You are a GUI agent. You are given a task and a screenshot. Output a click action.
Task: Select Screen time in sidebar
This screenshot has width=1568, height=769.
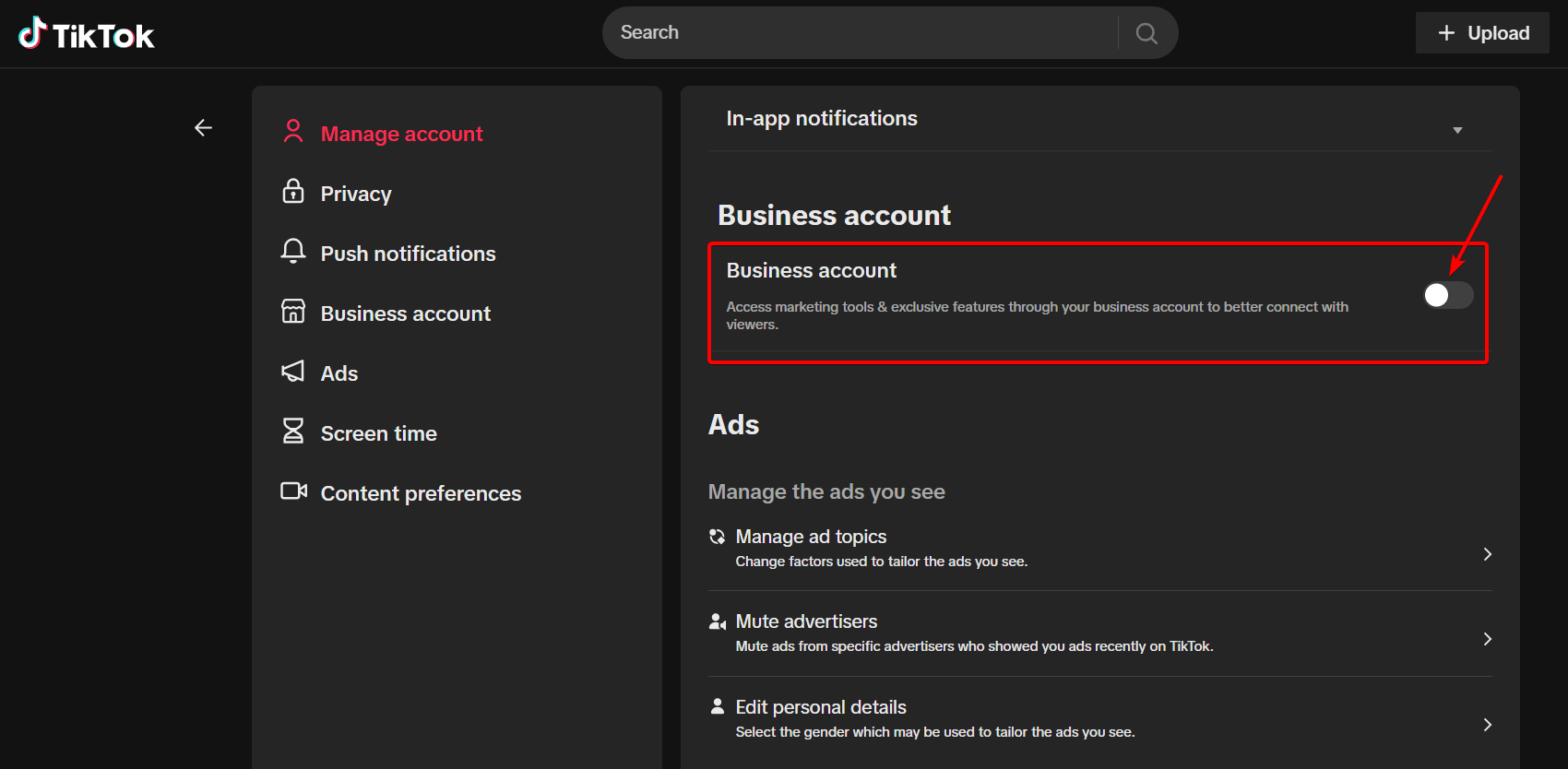click(x=378, y=433)
